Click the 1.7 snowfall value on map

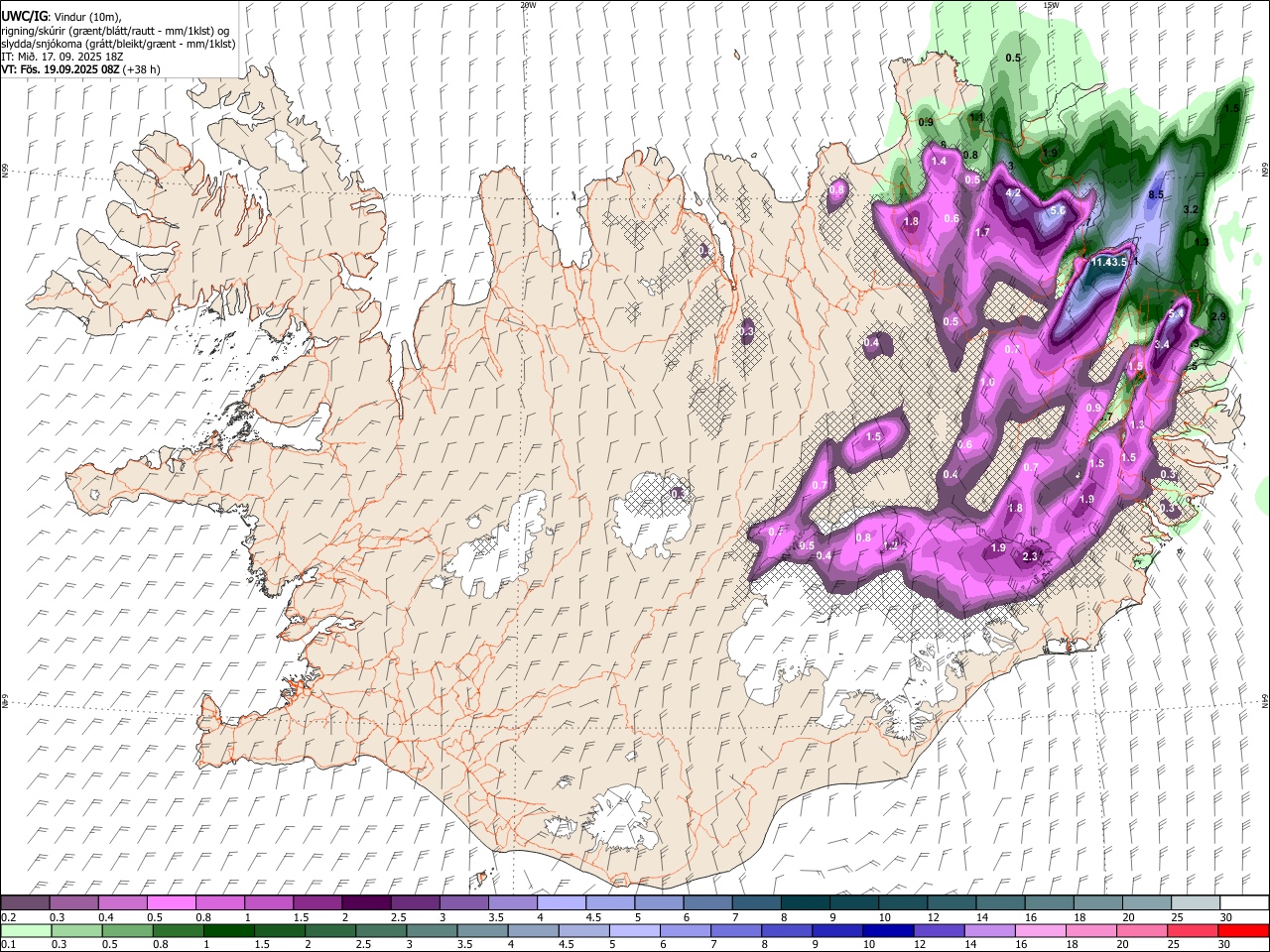click(x=982, y=233)
